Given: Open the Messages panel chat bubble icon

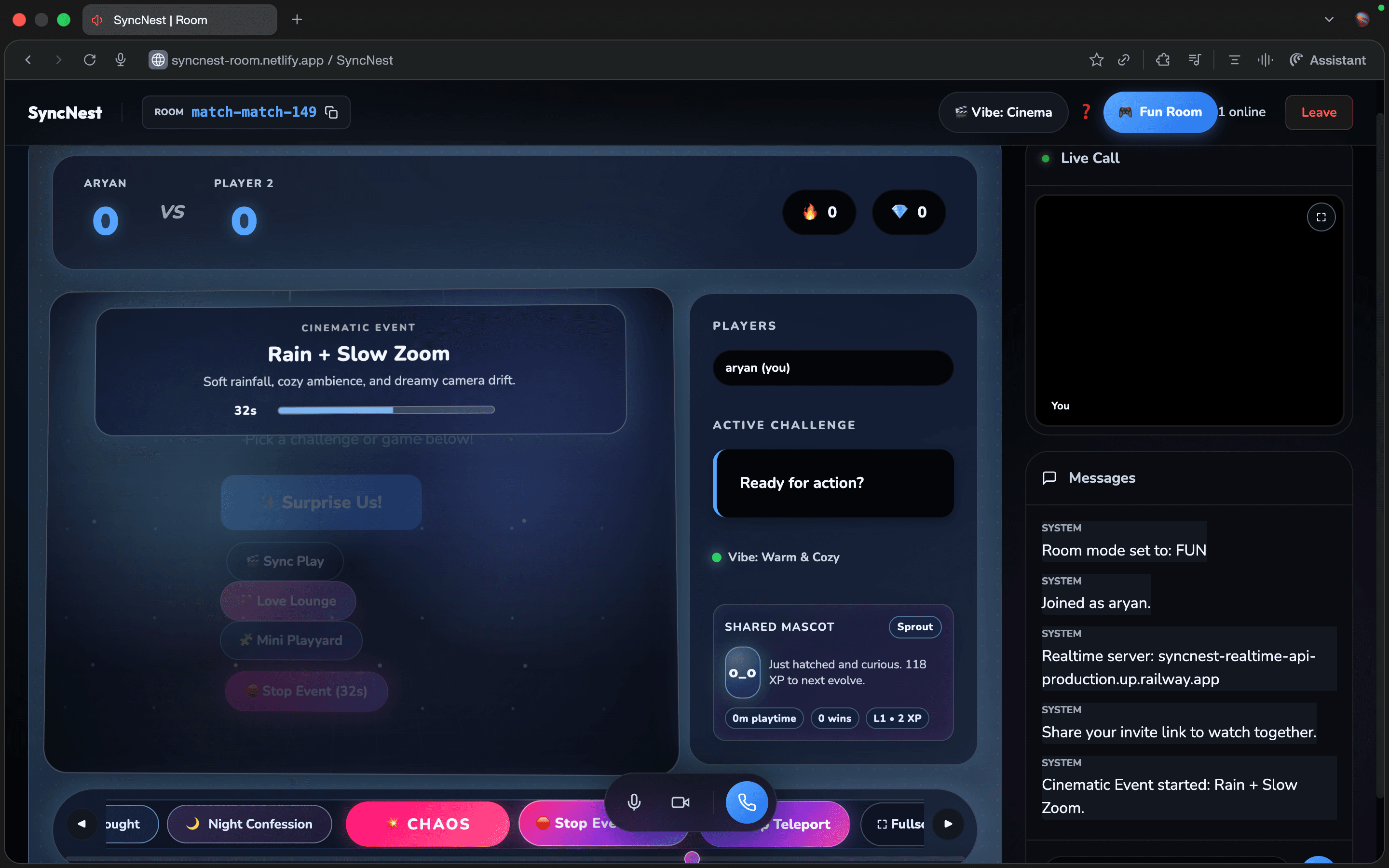Looking at the screenshot, I should point(1049,477).
